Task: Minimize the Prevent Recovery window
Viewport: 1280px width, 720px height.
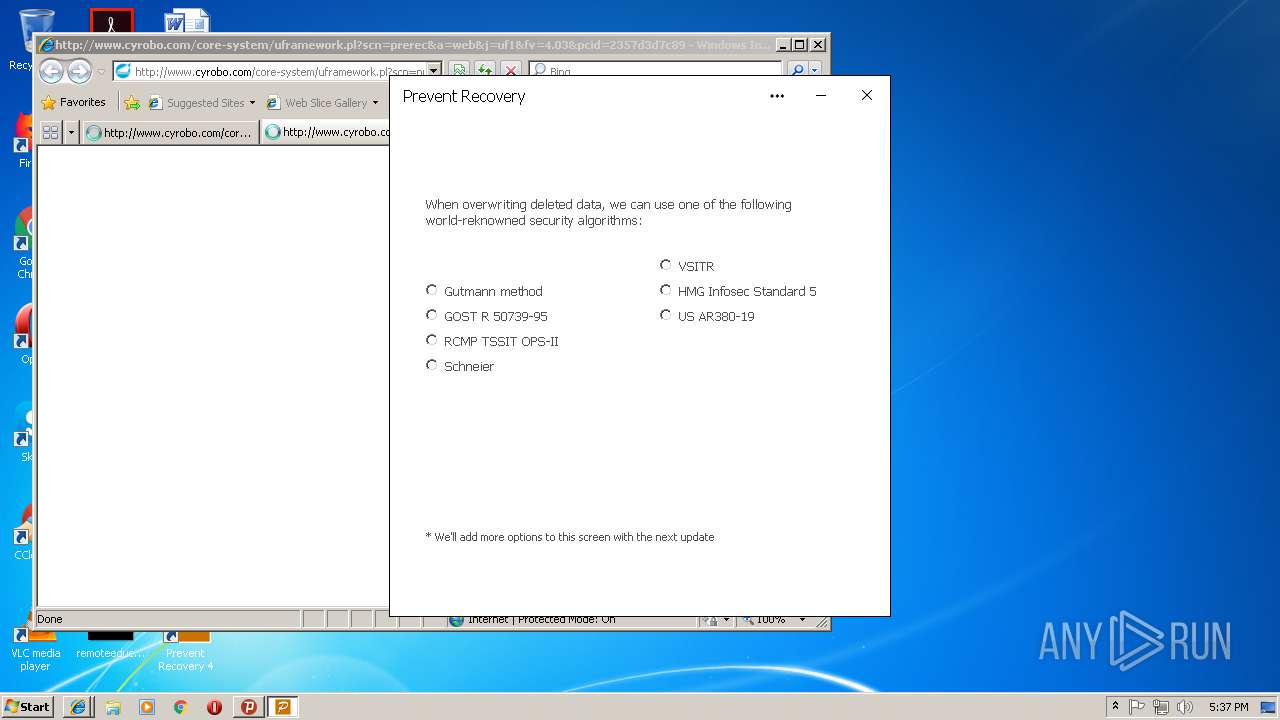Action: (x=821, y=96)
